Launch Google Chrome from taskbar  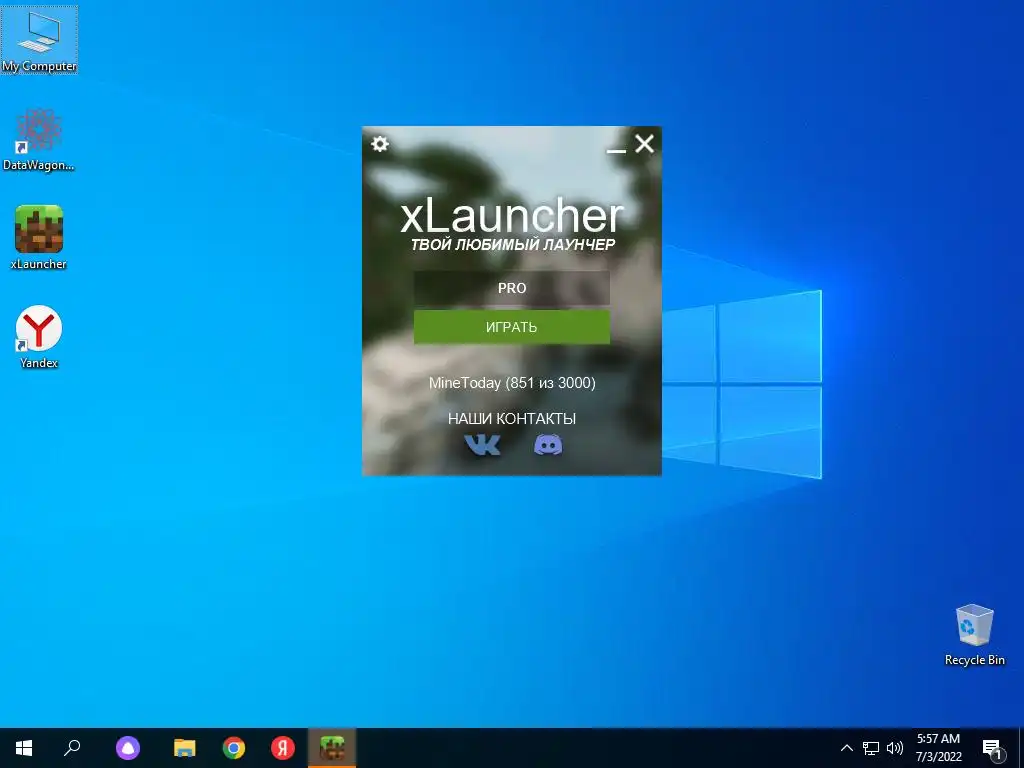point(234,748)
